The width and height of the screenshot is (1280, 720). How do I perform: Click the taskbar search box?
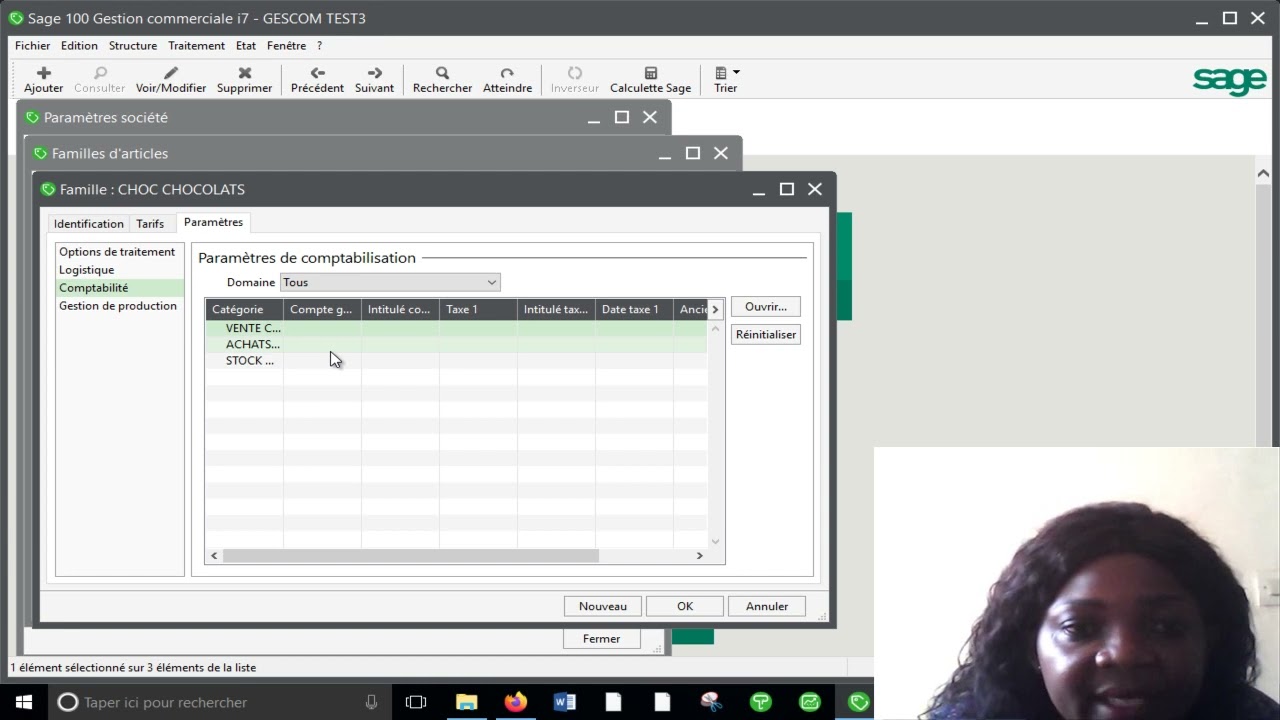coord(219,702)
